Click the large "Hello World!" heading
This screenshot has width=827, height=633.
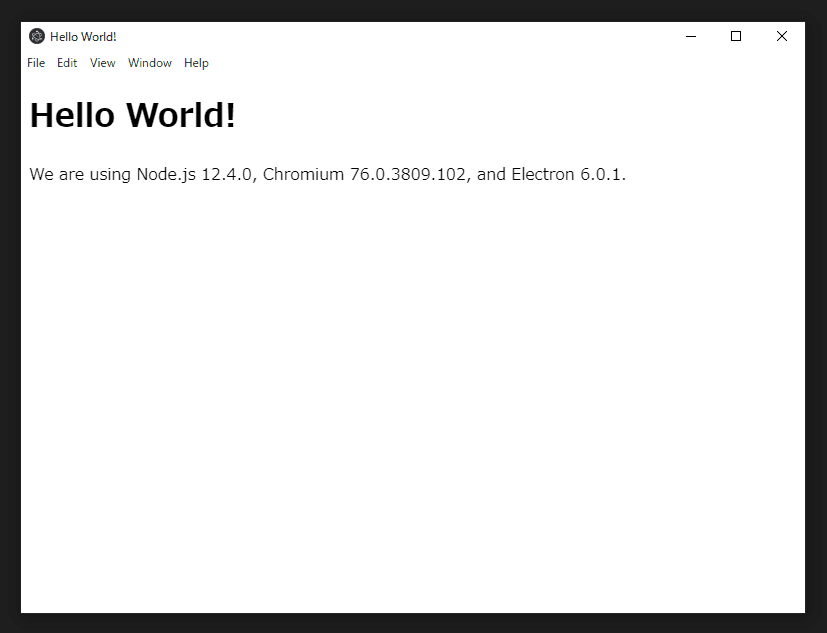point(133,116)
